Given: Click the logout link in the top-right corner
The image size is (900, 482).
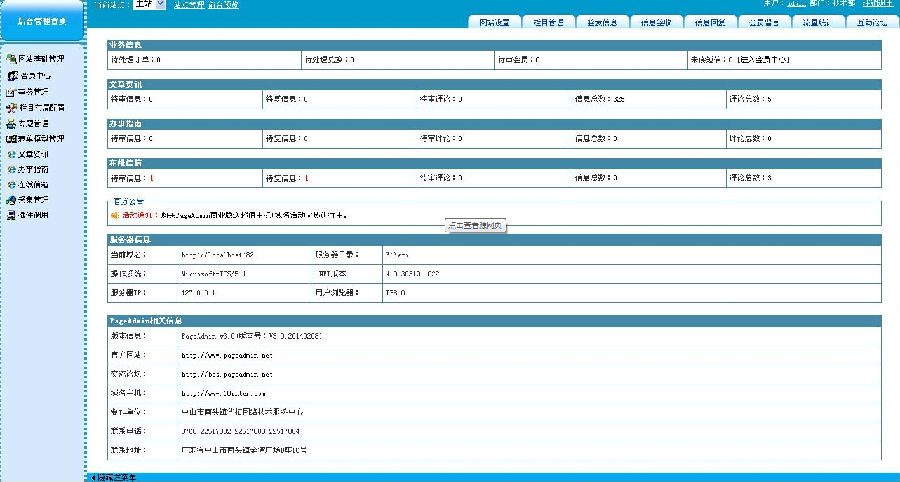Looking at the screenshot, I should pos(878,4).
